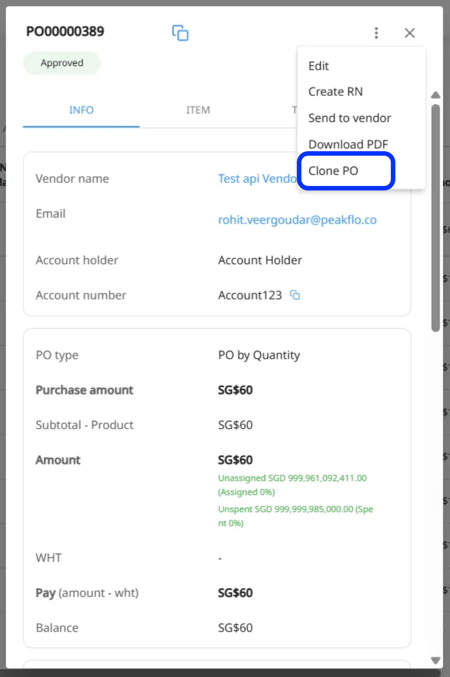
Task: Click the scrollbar up arrow
Action: [435, 95]
